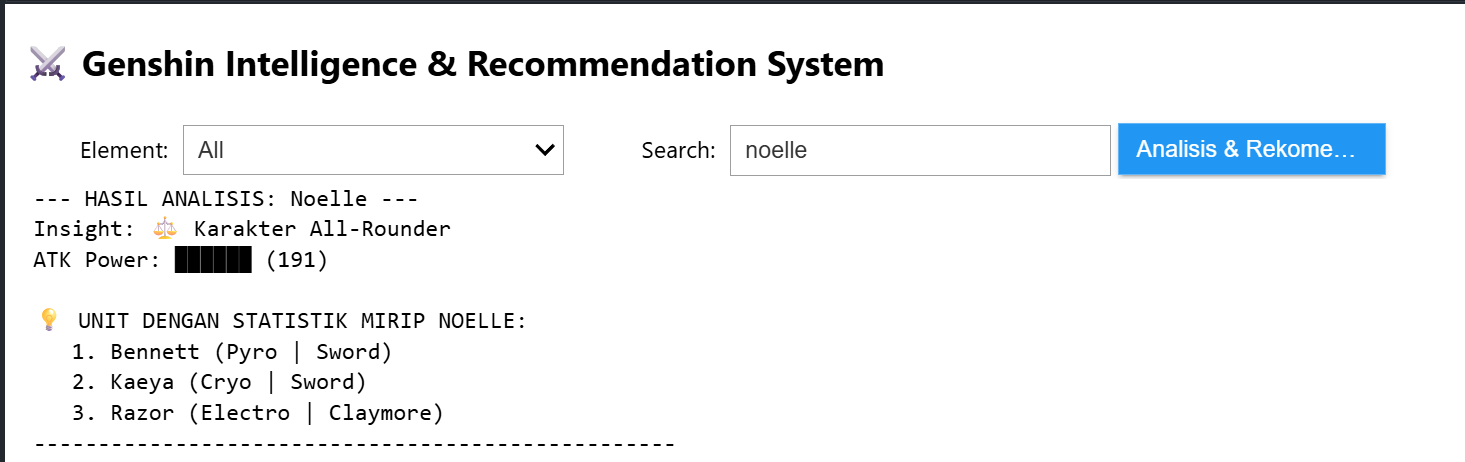Viewport: 1465px width, 462px height.
Task: Click the HASIL ANALISIS: Noelle header line
Action: pyautogui.click(x=225, y=199)
